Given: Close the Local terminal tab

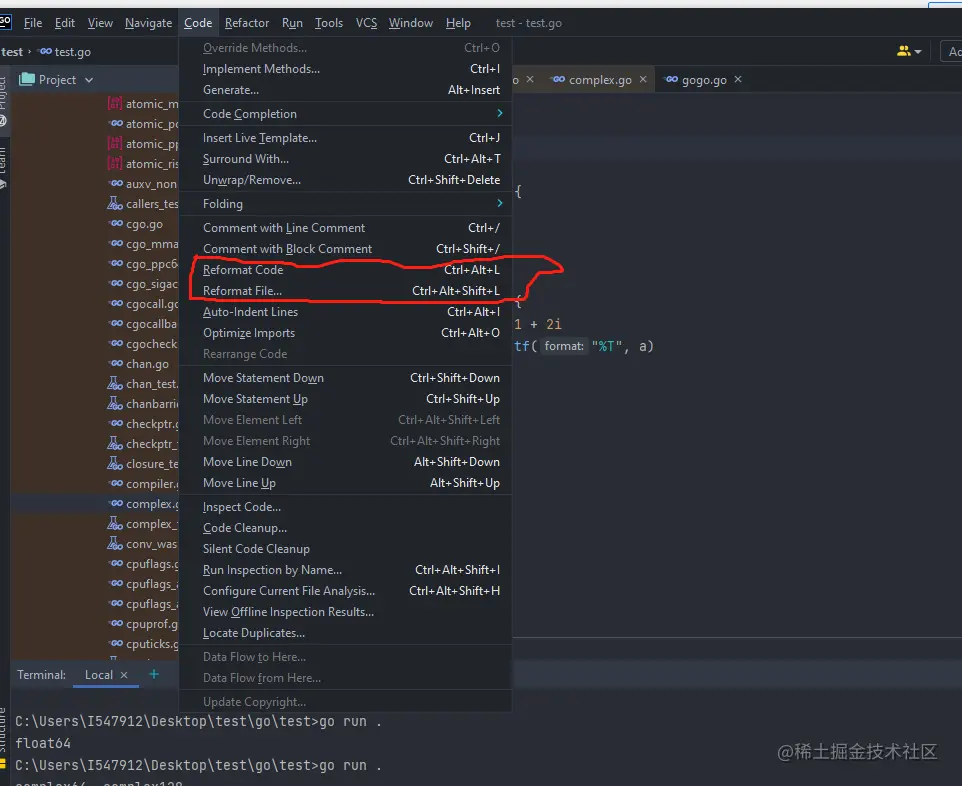Looking at the screenshot, I should (124, 675).
